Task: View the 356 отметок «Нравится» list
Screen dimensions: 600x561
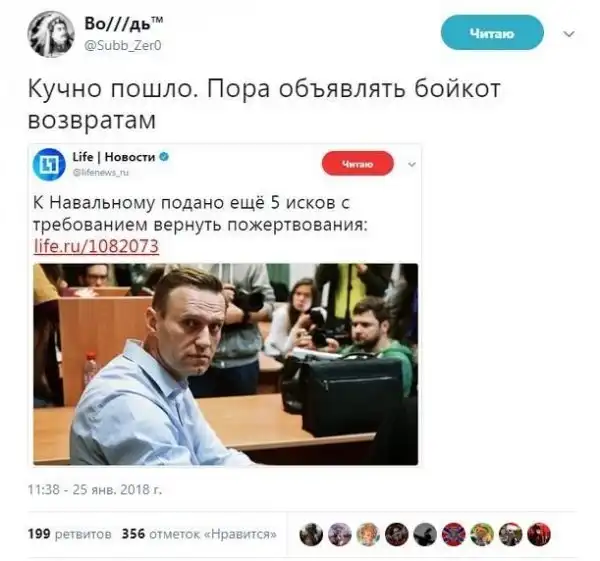Action: [199, 533]
